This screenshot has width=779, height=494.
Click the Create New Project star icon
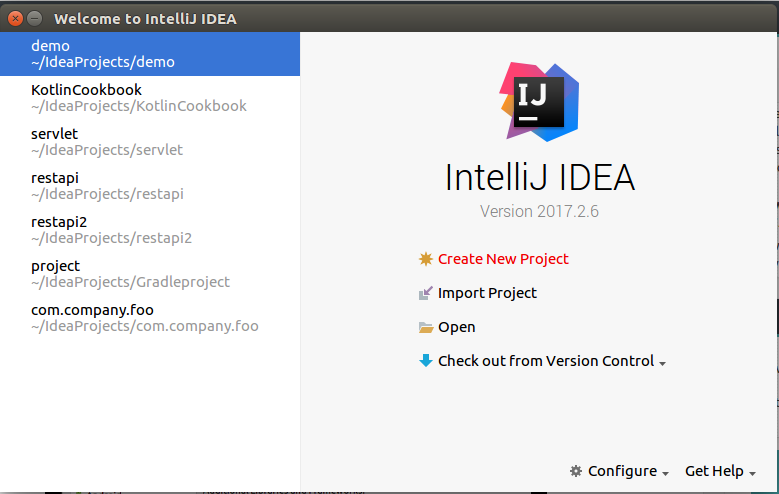(426, 259)
